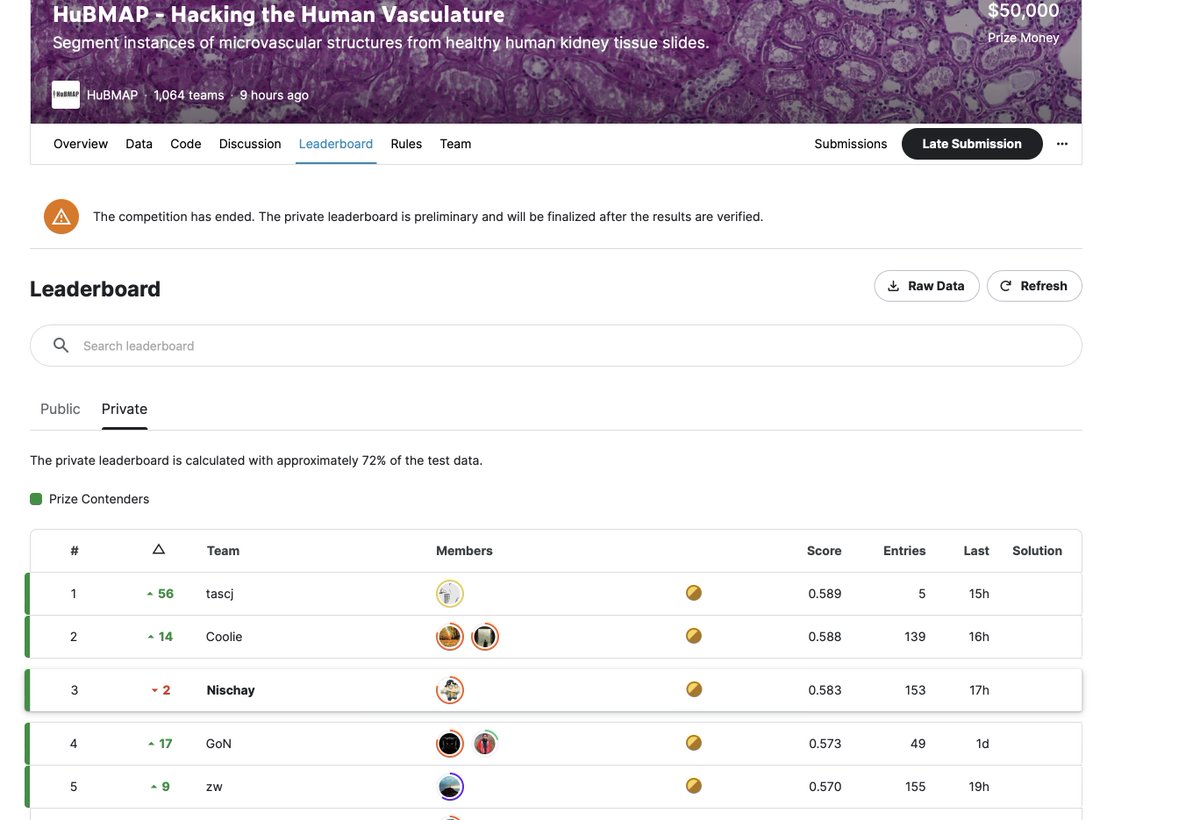Image resolution: width=1200 pixels, height=820 pixels.
Task: Open the Nischay team name
Action: pyautogui.click(x=231, y=690)
